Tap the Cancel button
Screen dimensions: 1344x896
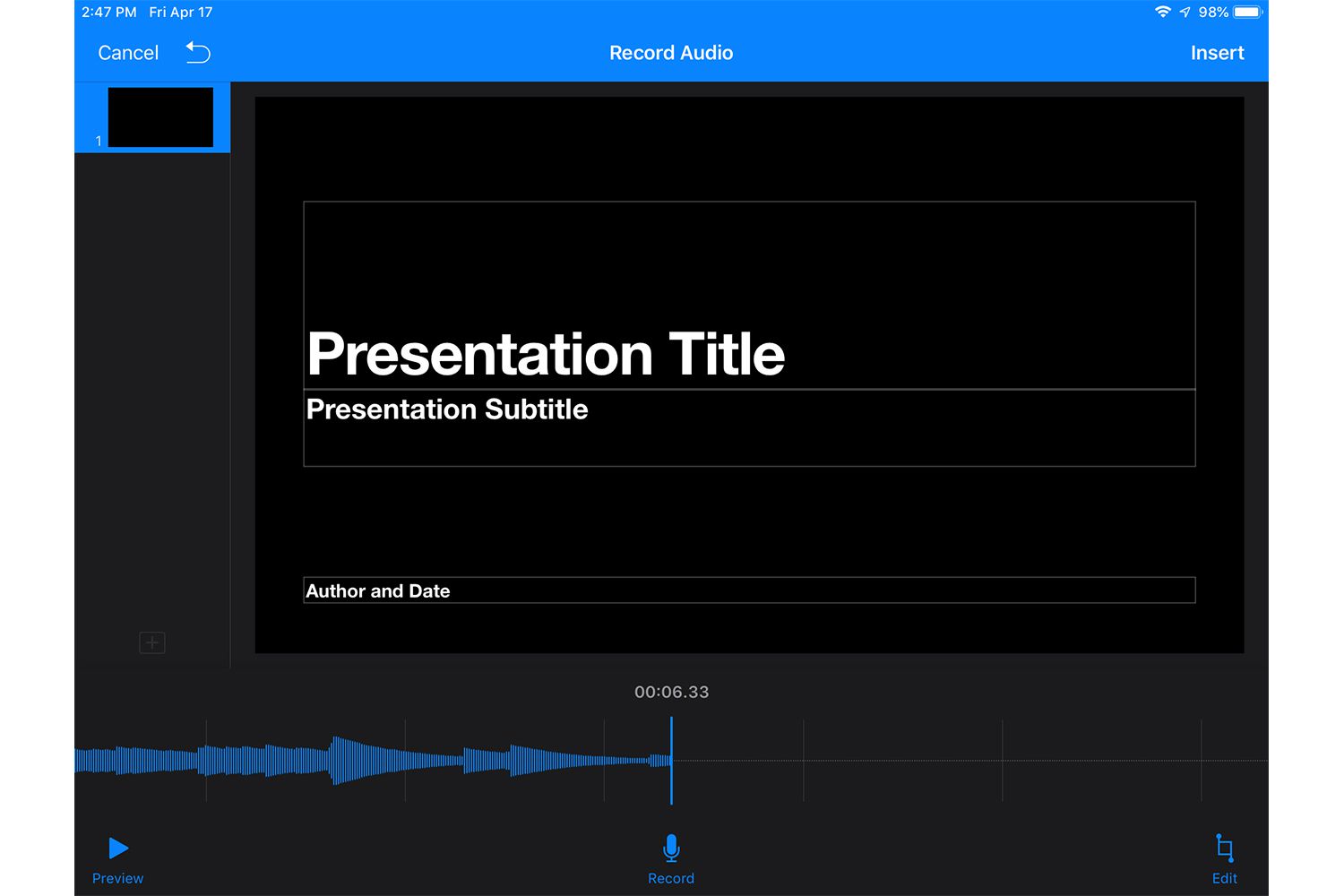[x=128, y=53]
